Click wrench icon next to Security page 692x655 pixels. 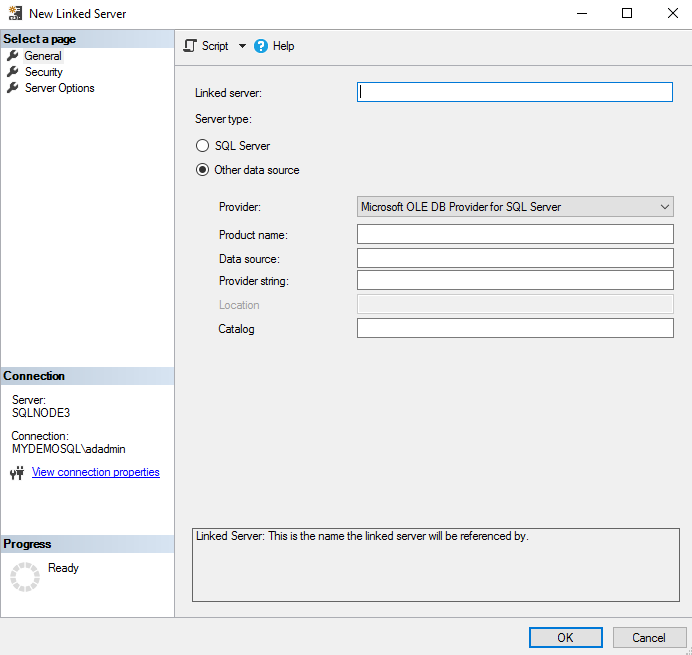tap(13, 72)
